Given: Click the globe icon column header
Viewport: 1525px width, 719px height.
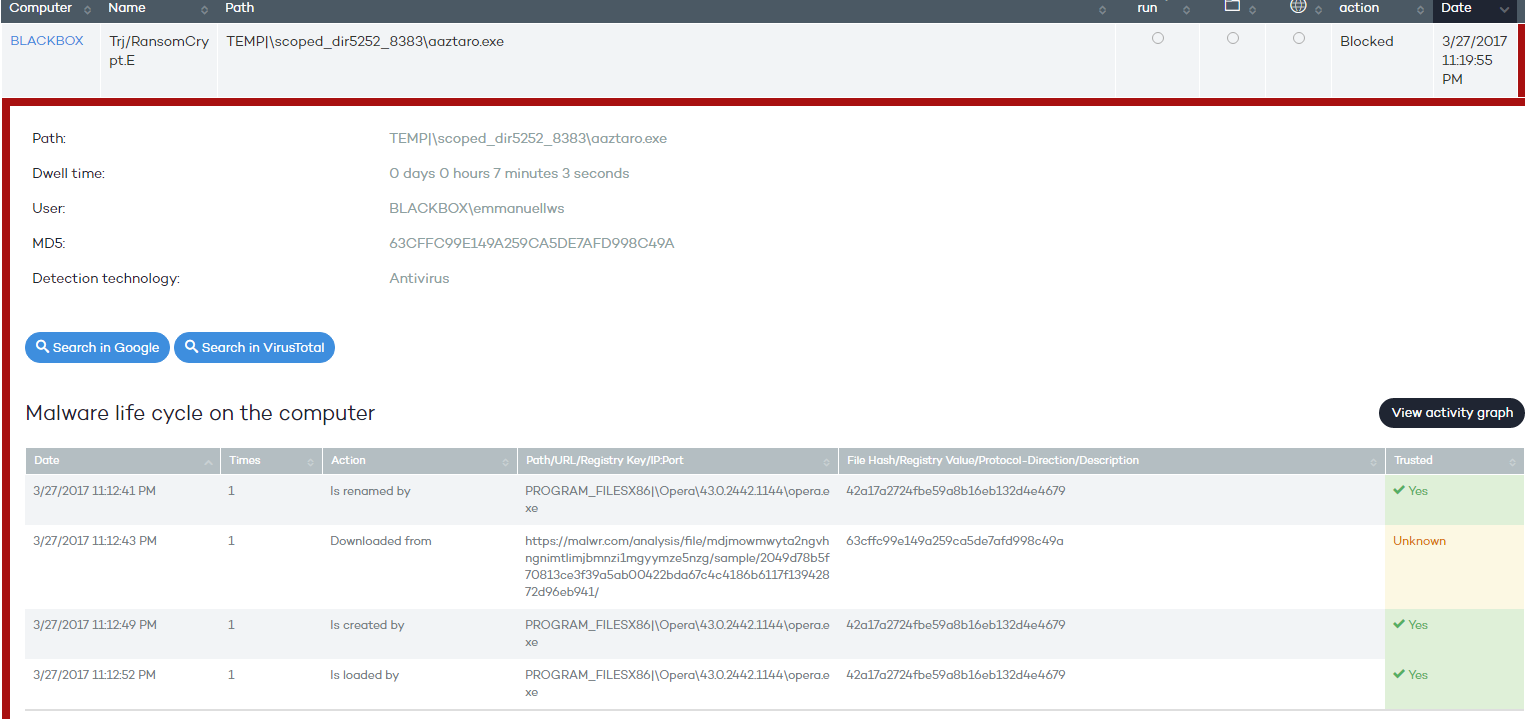Looking at the screenshot, I should point(1298,6).
